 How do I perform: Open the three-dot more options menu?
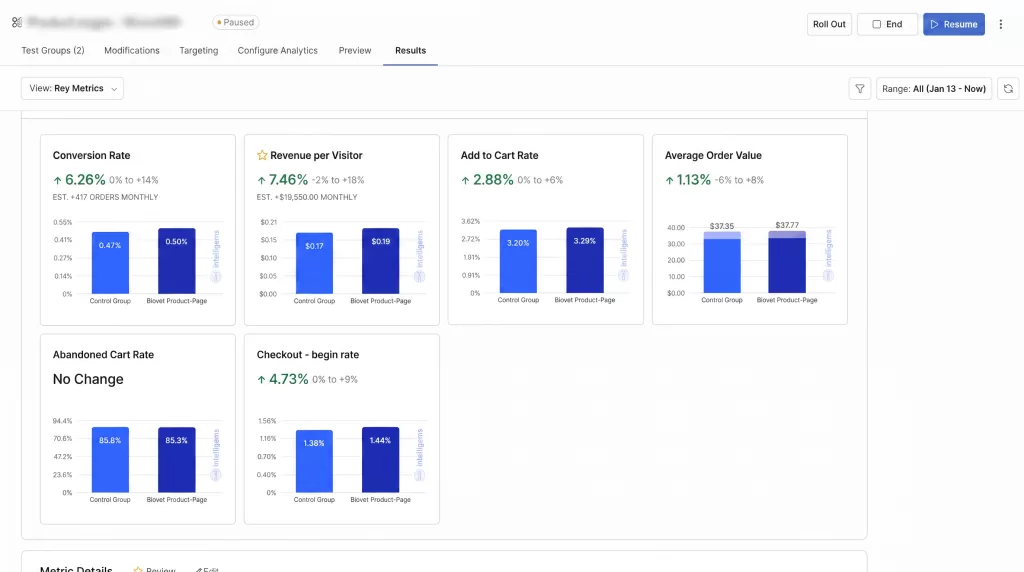1000,24
